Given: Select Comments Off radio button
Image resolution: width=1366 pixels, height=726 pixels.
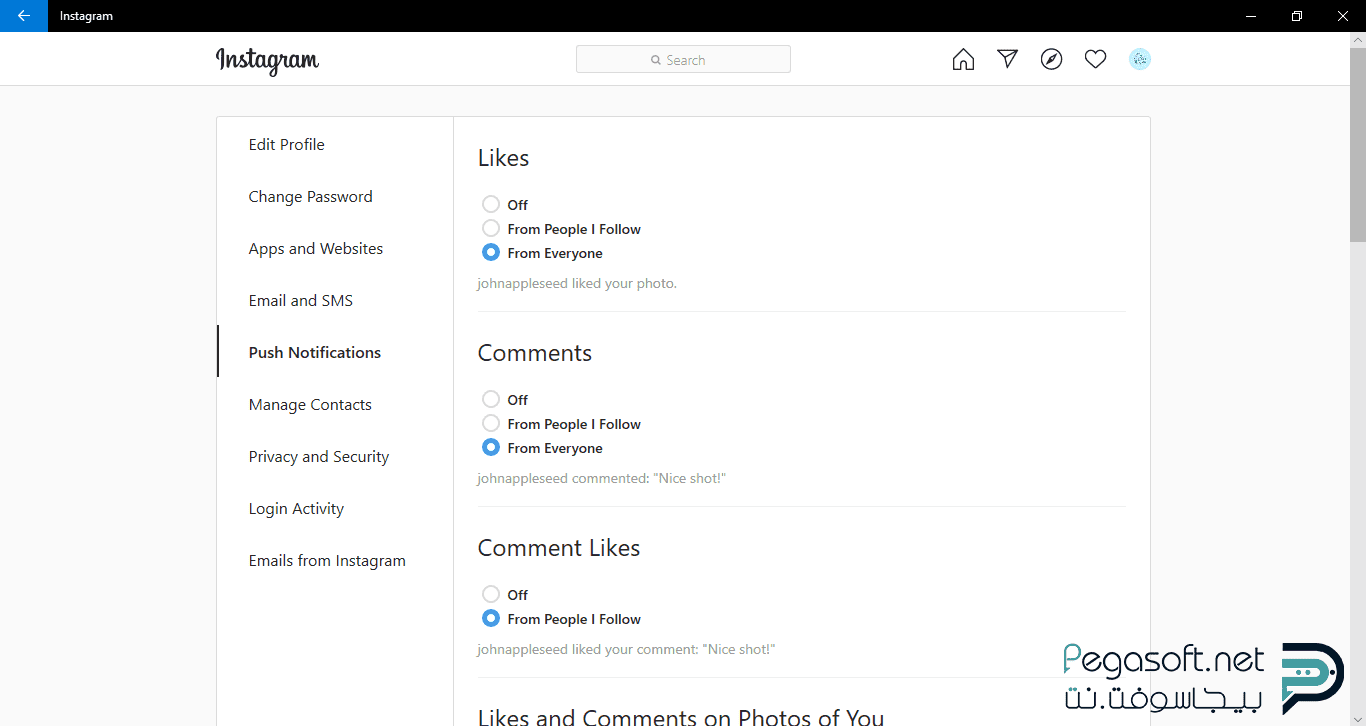Looking at the screenshot, I should [491, 399].
